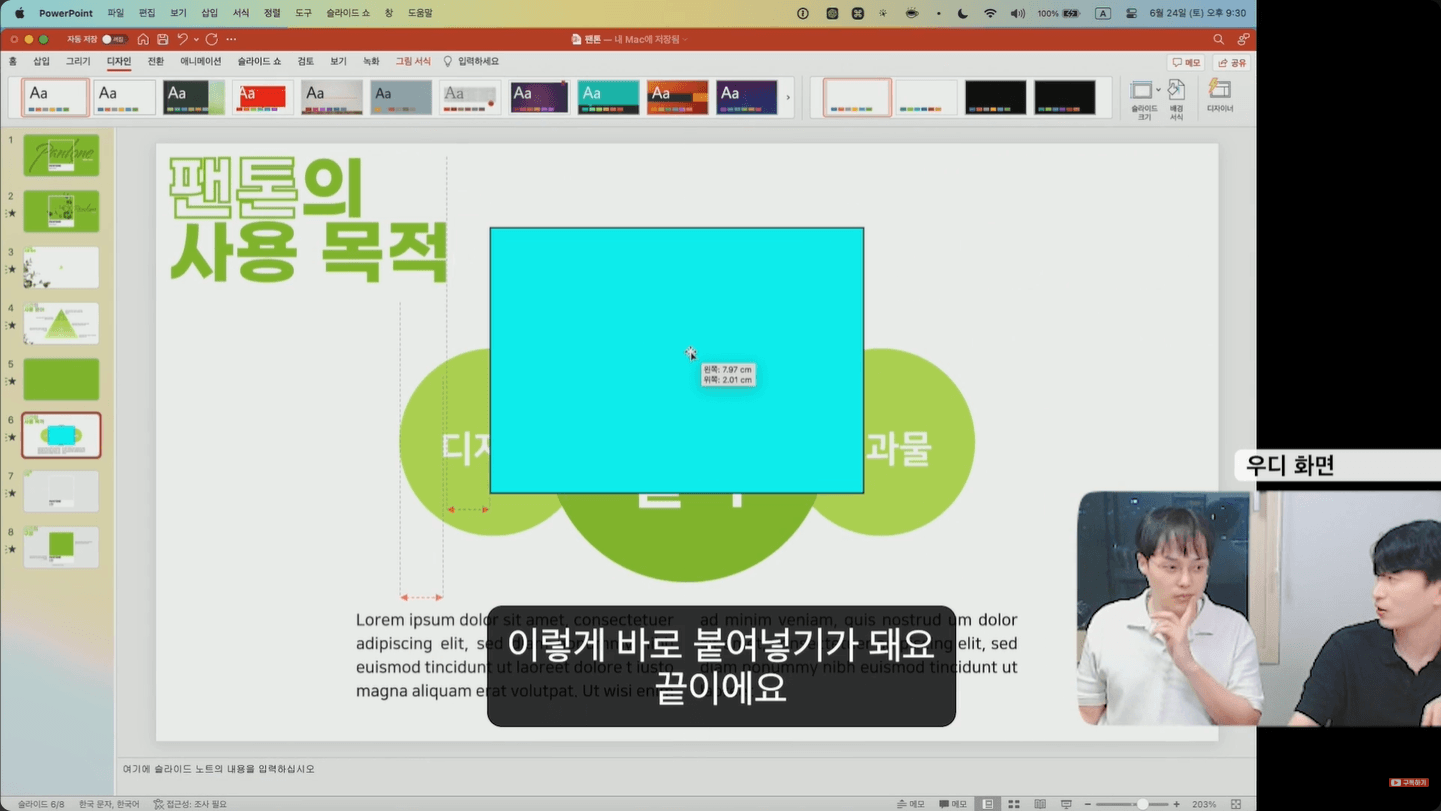This screenshot has height=811, width=1441.
Task: Open the 삽입 ribbon tab
Action: click(x=41, y=62)
